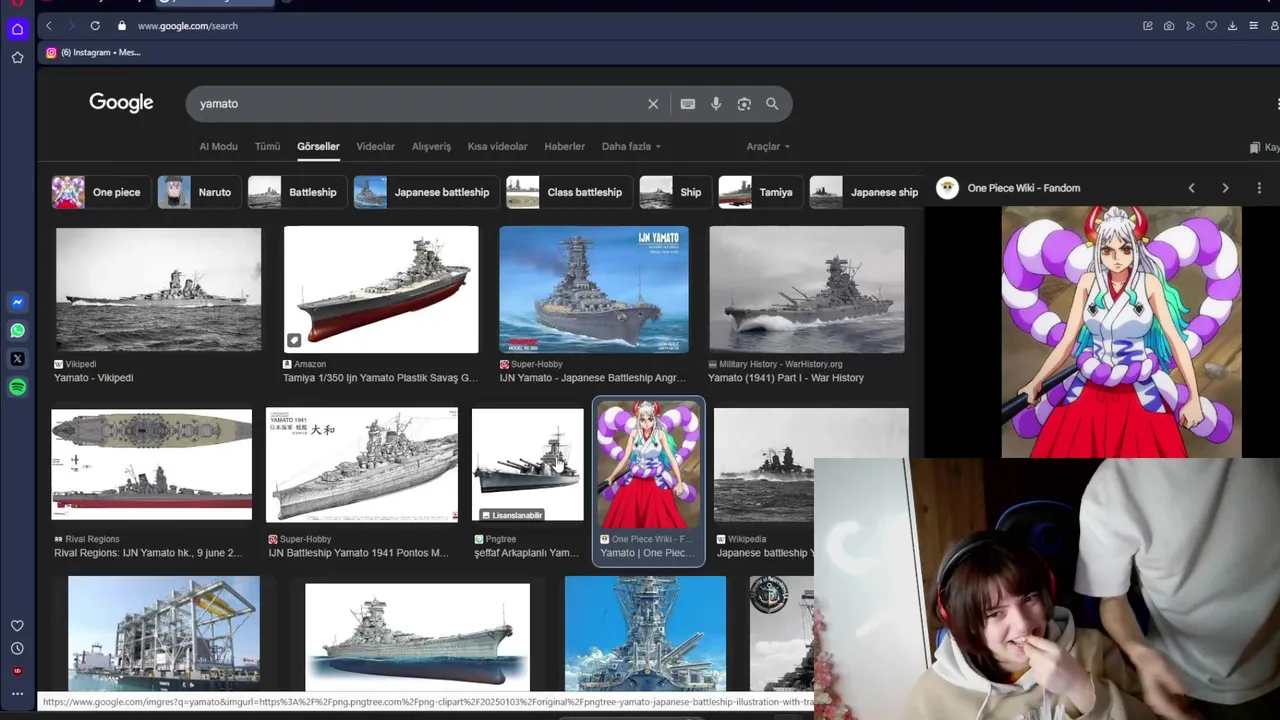1280x720 pixels.
Task: Open the bookmarks star in the sidebar
Action: [x=17, y=58]
